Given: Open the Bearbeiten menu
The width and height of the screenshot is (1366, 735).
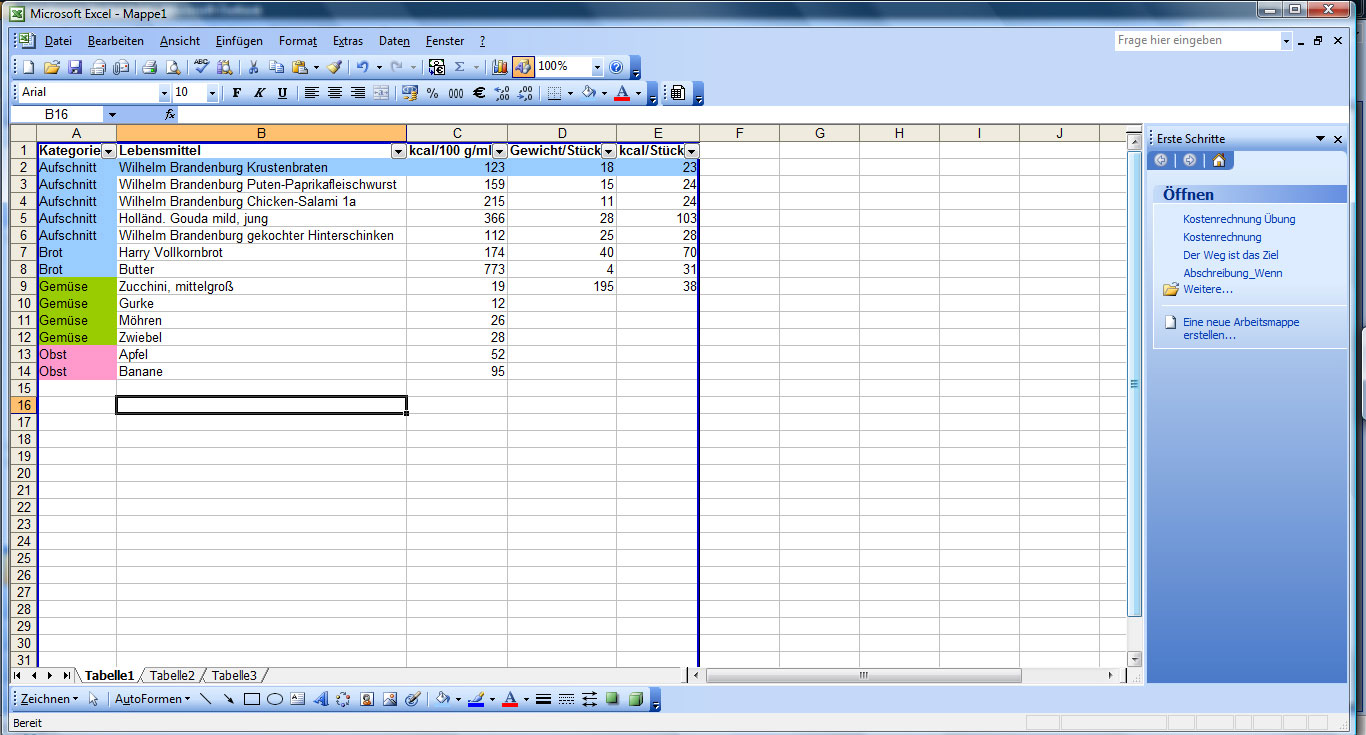Looking at the screenshot, I should pos(116,41).
